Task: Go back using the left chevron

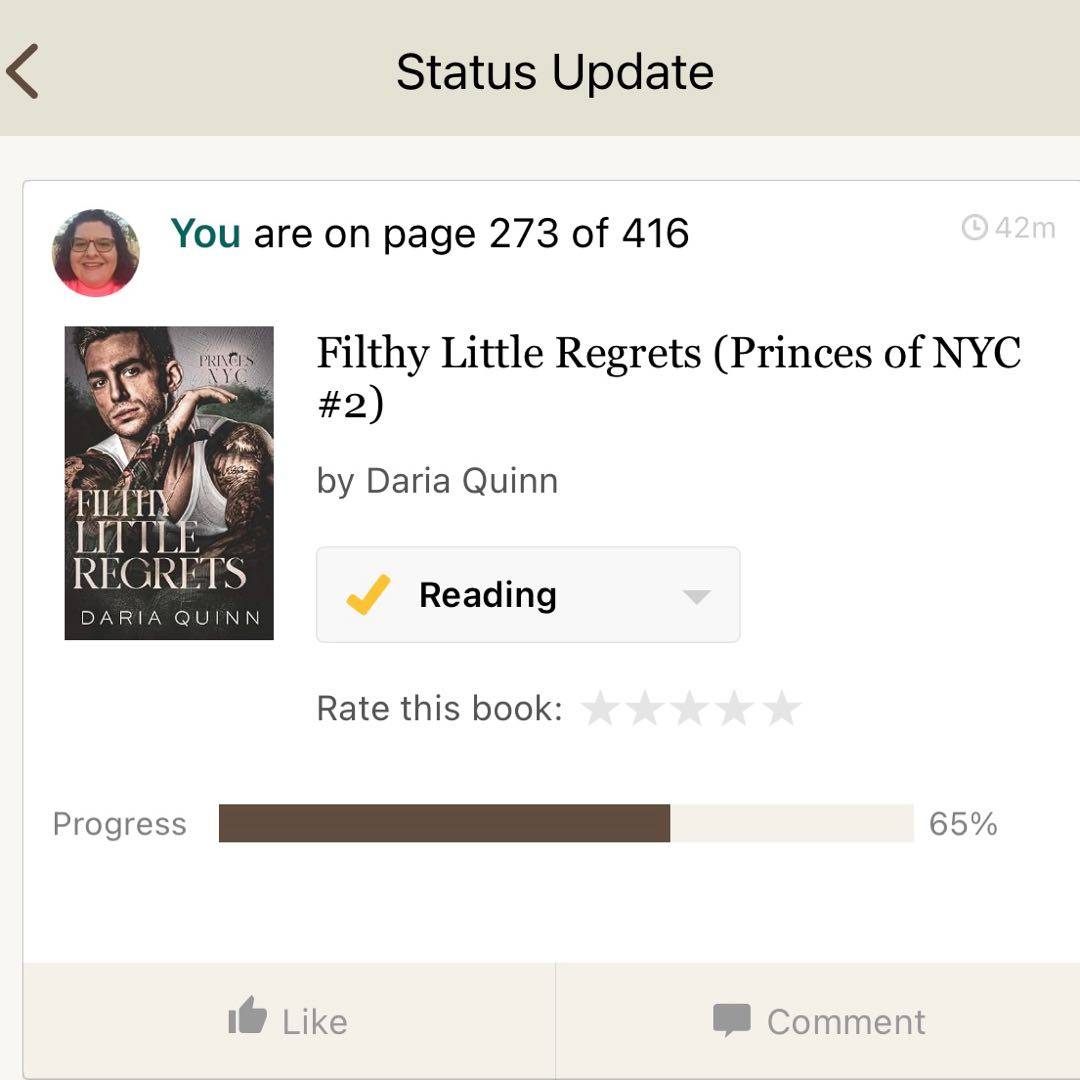Action: (23, 72)
